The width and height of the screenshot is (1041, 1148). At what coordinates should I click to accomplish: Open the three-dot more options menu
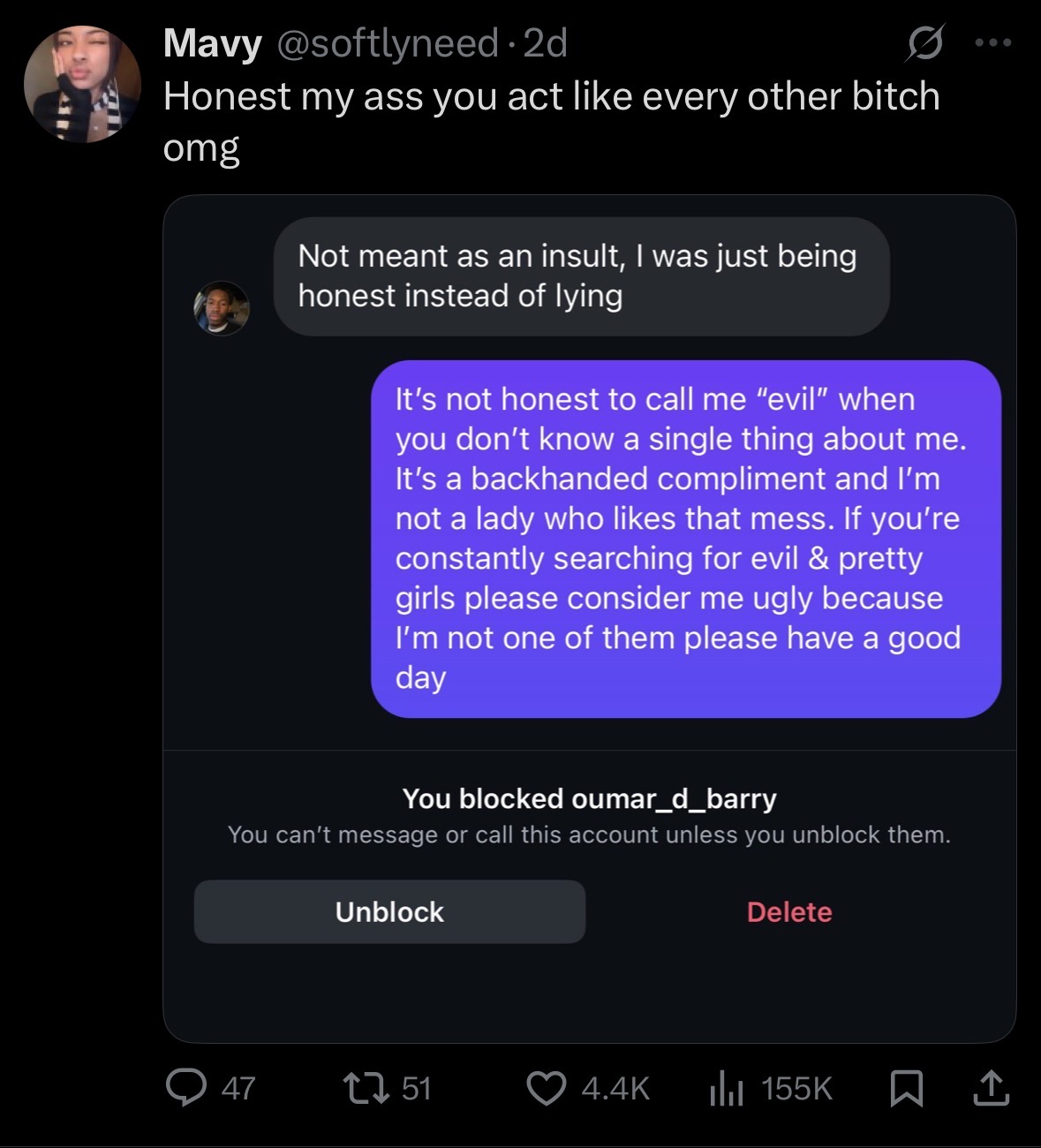[992, 42]
